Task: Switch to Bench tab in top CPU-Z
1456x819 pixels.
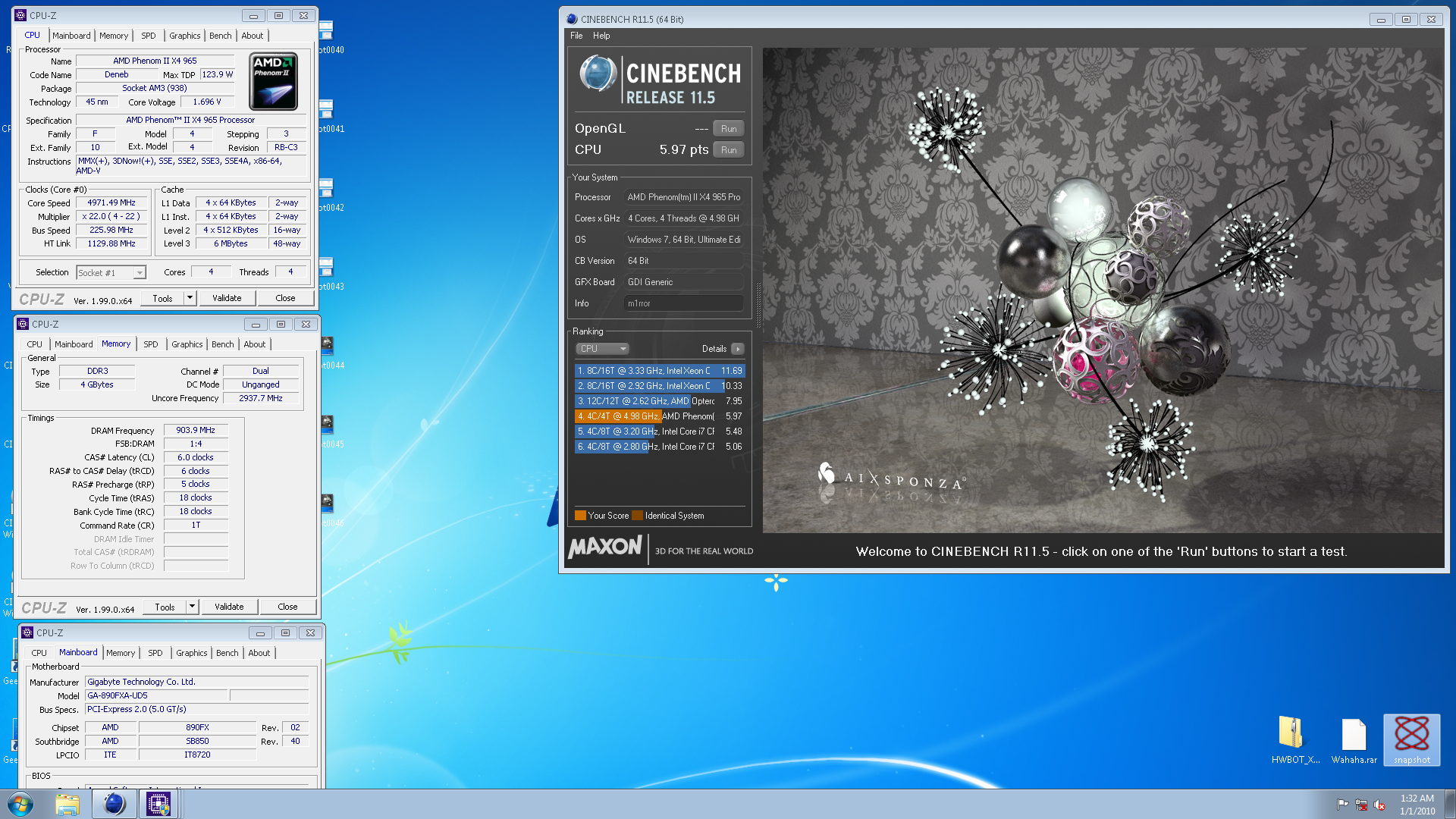Action: (x=221, y=36)
